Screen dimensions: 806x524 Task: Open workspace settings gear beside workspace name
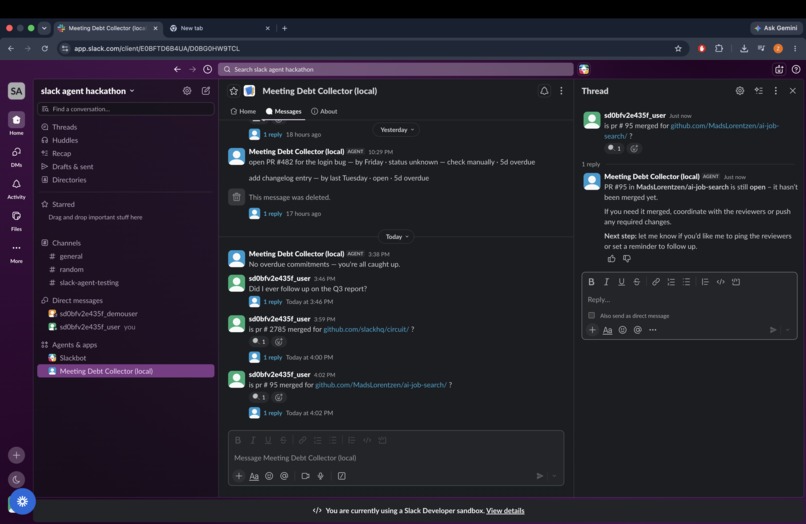pyautogui.click(x=187, y=91)
